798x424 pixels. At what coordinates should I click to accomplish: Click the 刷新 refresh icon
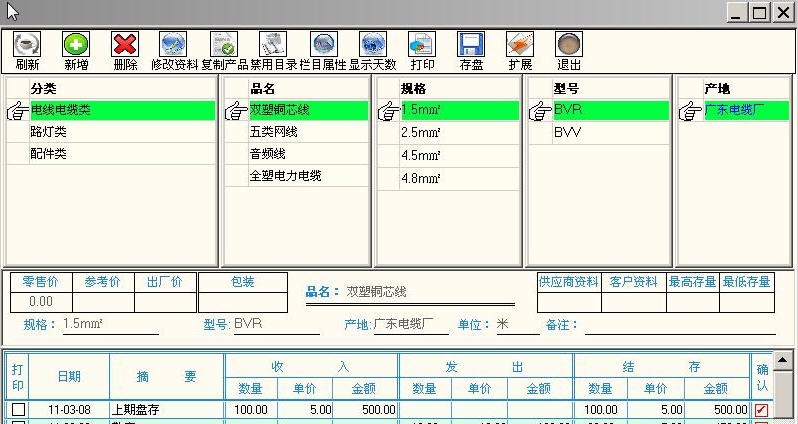[27, 45]
